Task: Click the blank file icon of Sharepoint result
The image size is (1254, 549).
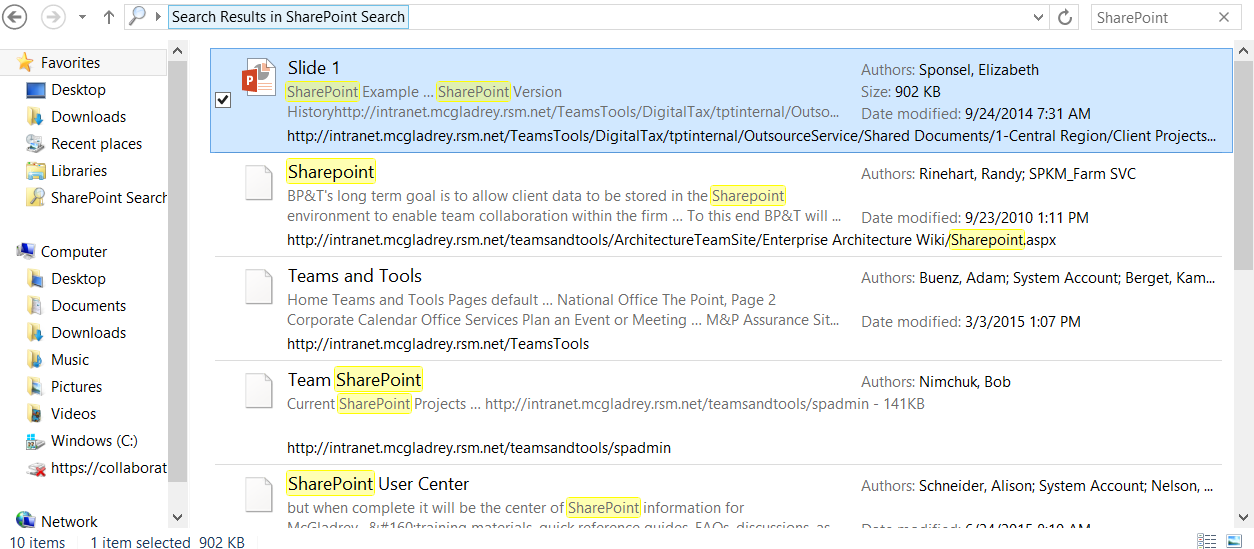Action: (259, 181)
